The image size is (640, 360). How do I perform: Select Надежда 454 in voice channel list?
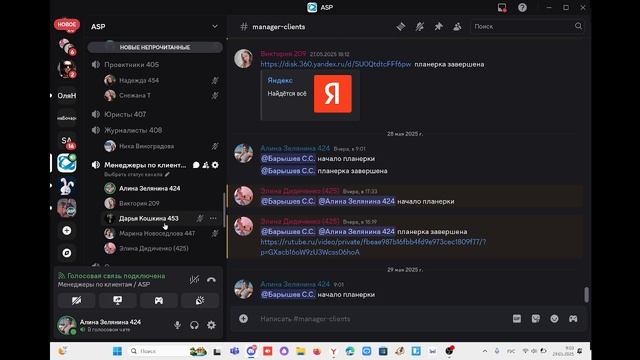click(x=139, y=80)
